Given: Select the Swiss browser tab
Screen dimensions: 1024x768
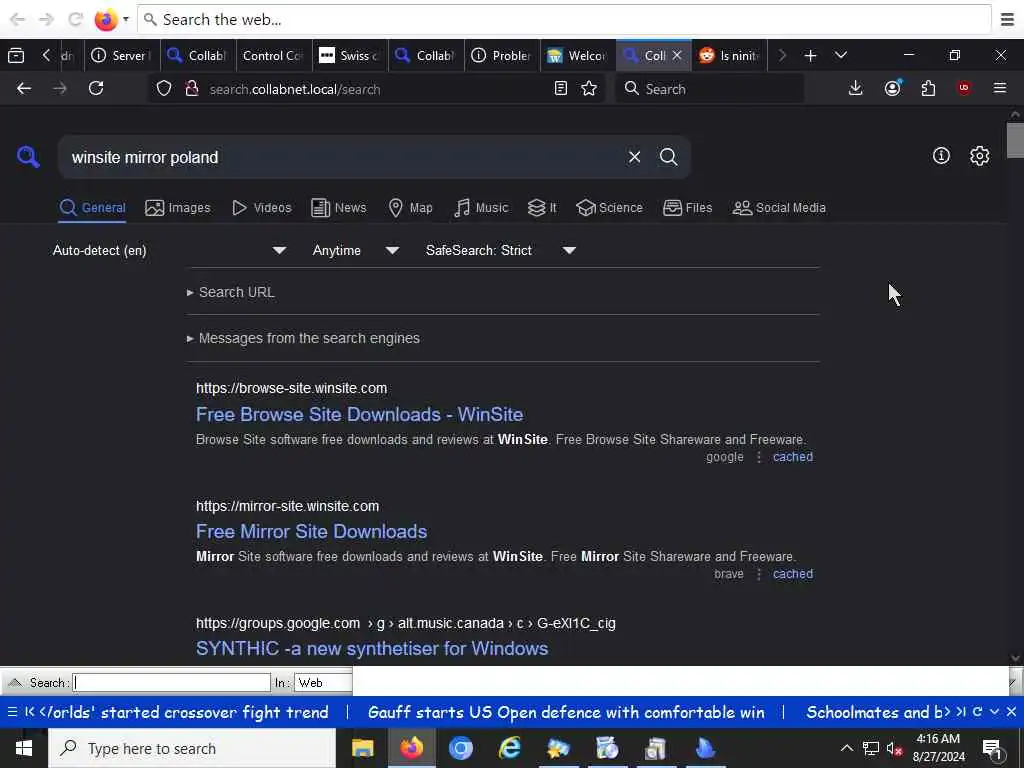Looking at the screenshot, I should 349,56.
